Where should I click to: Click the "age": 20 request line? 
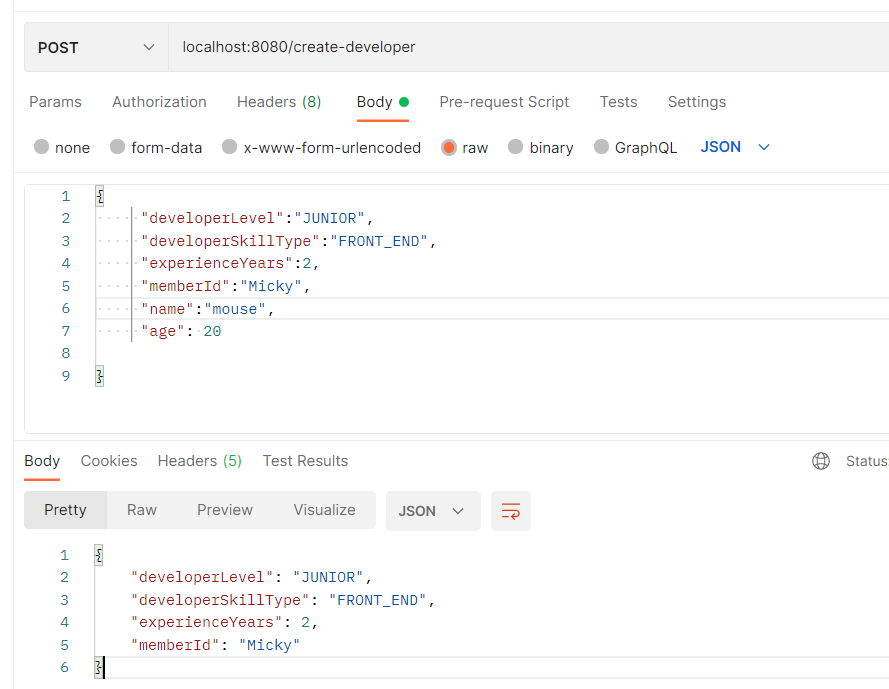(181, 331)
